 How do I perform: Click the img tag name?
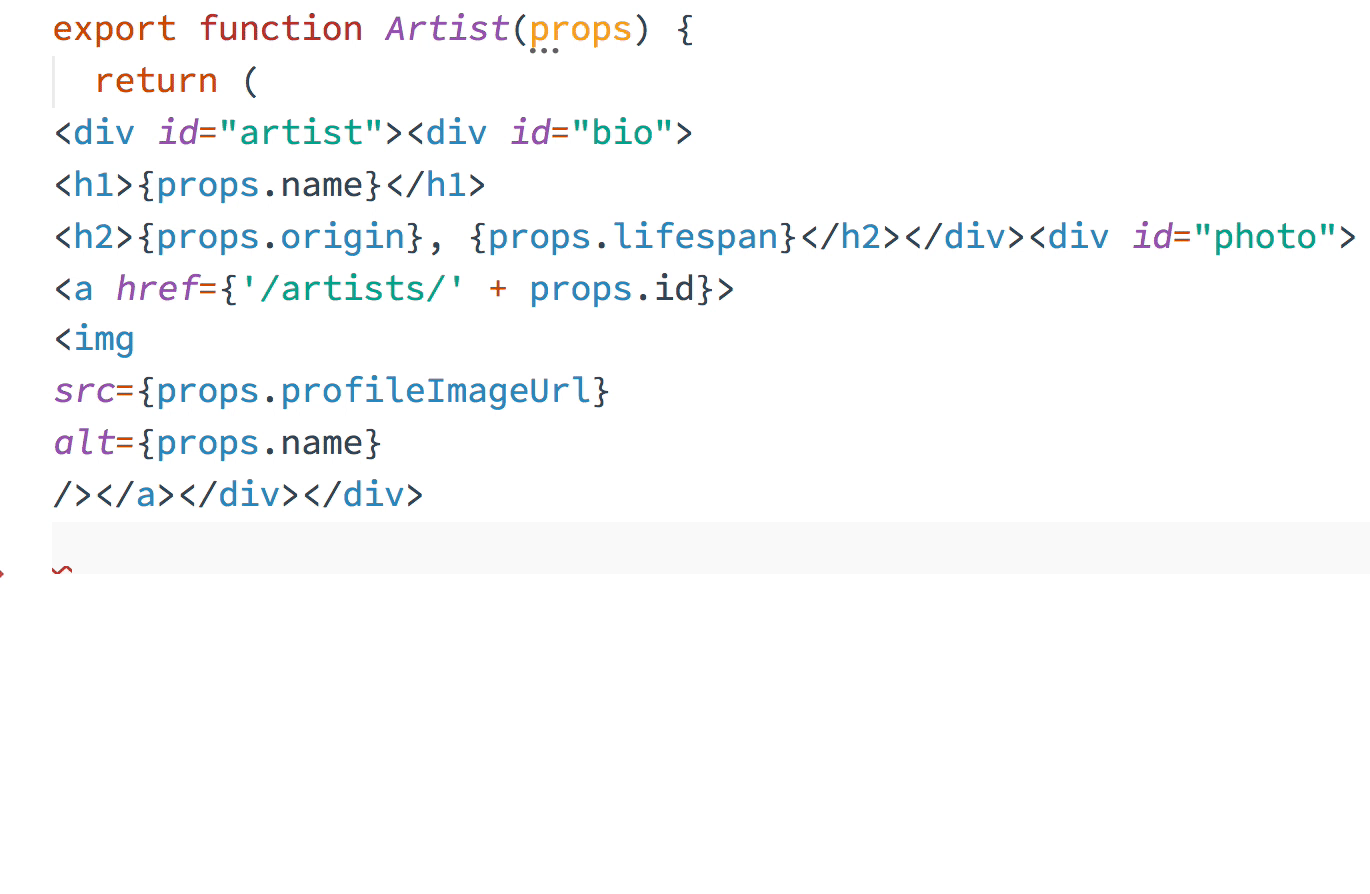pos(104,340)
